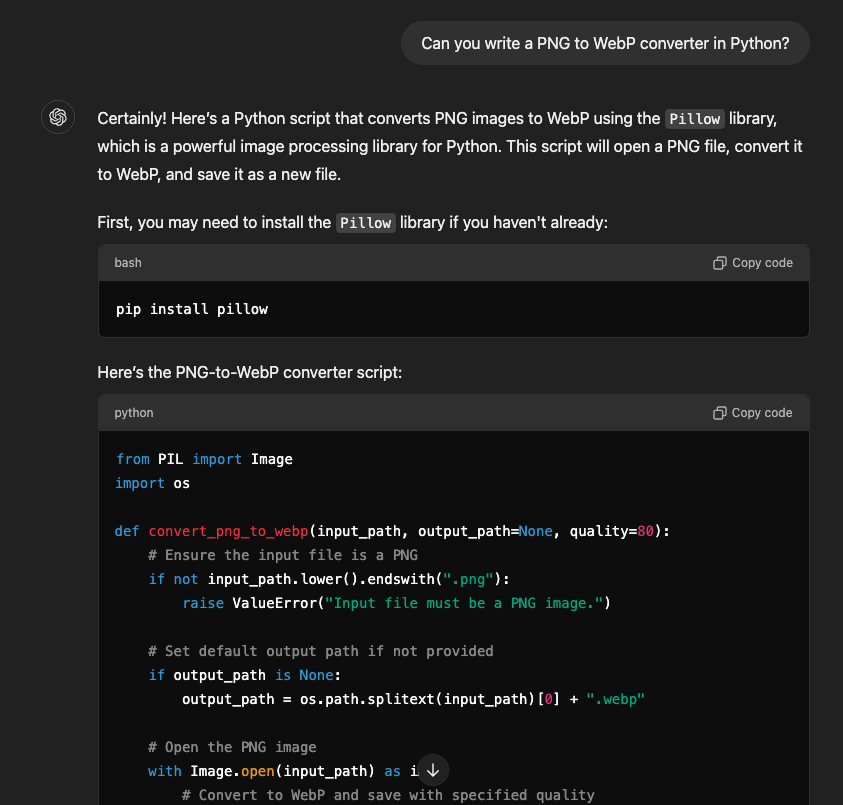
Task: Select the user message bubble
Action: tap(604, 43)
